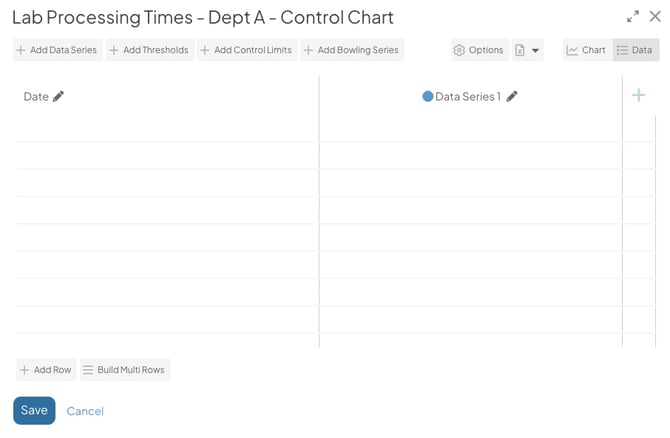This screenshot has width=670, height=438.
Task: Click the Add Row button
Action: pos(46,370)
